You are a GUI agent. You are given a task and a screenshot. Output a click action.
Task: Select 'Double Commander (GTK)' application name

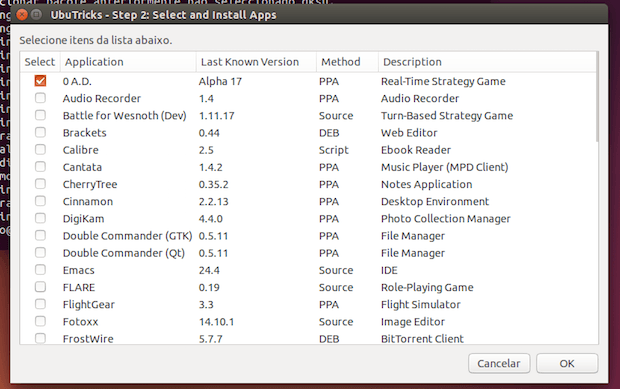127,236
